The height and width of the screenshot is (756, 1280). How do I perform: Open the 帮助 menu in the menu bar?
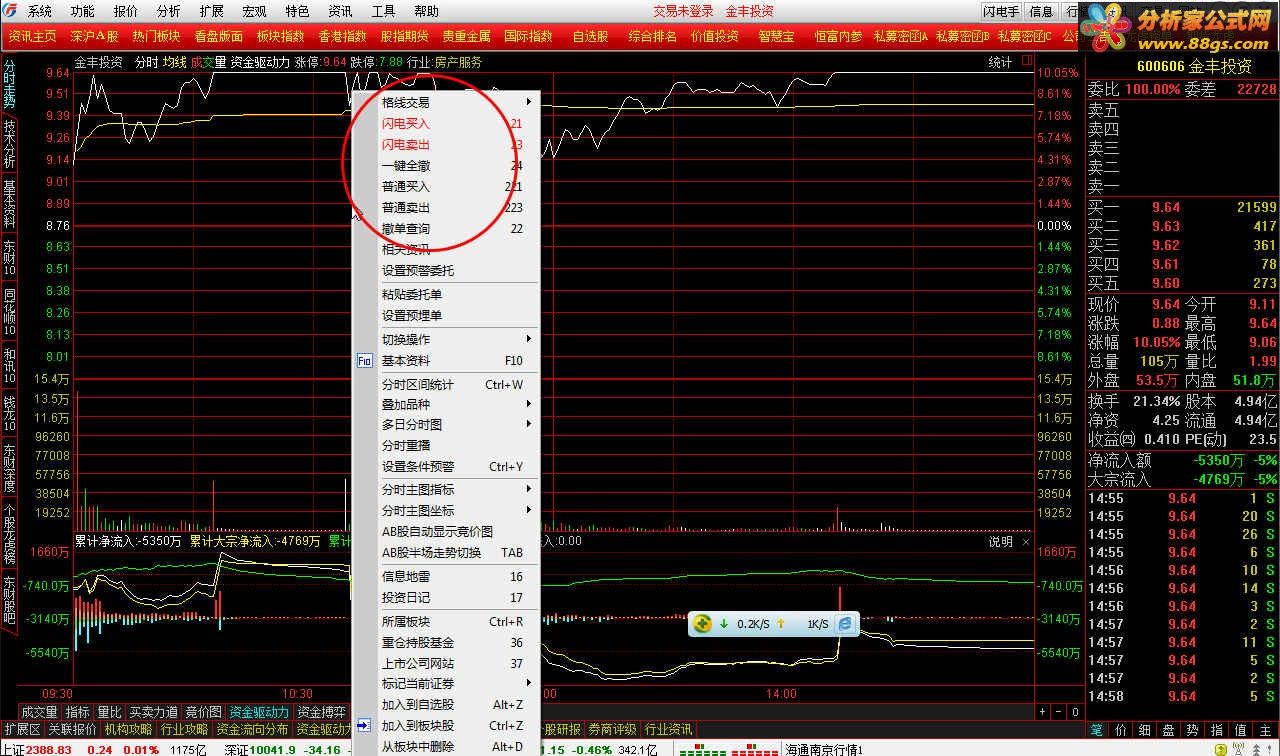click(426, 12)
